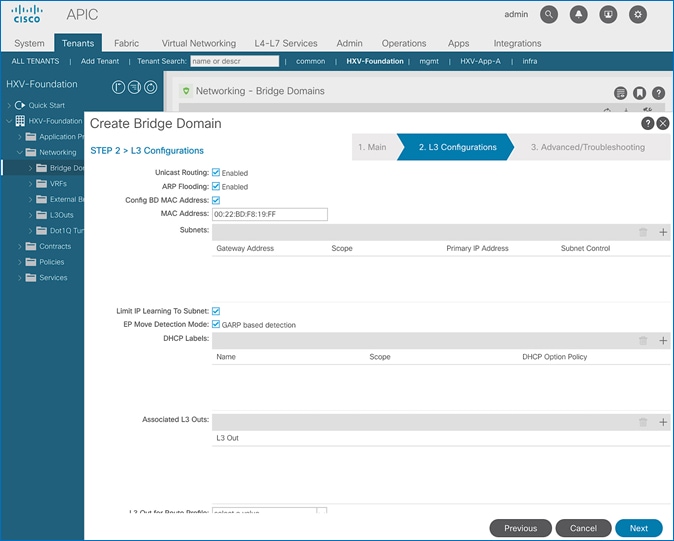Open the infra tenant link
The height and width of the screenshot is (541, 674).
[530, 61]
